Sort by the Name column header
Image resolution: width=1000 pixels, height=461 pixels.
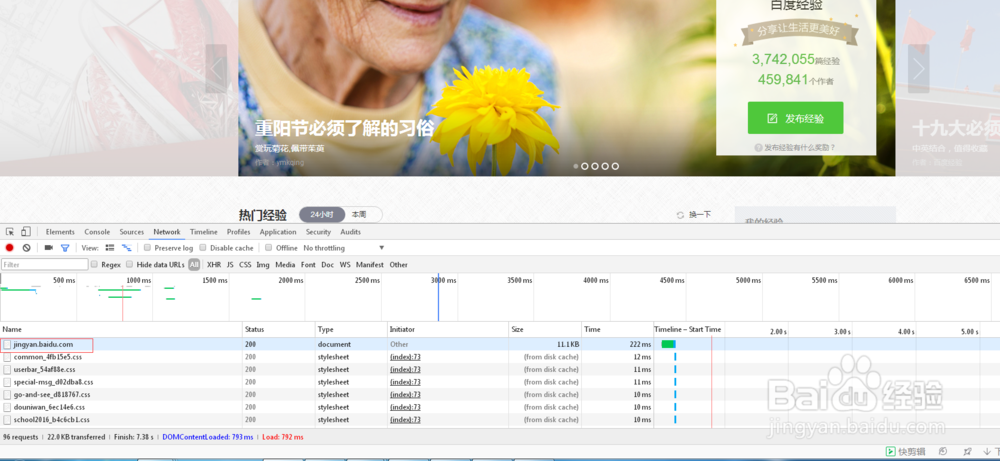click(x=121, y=330)
